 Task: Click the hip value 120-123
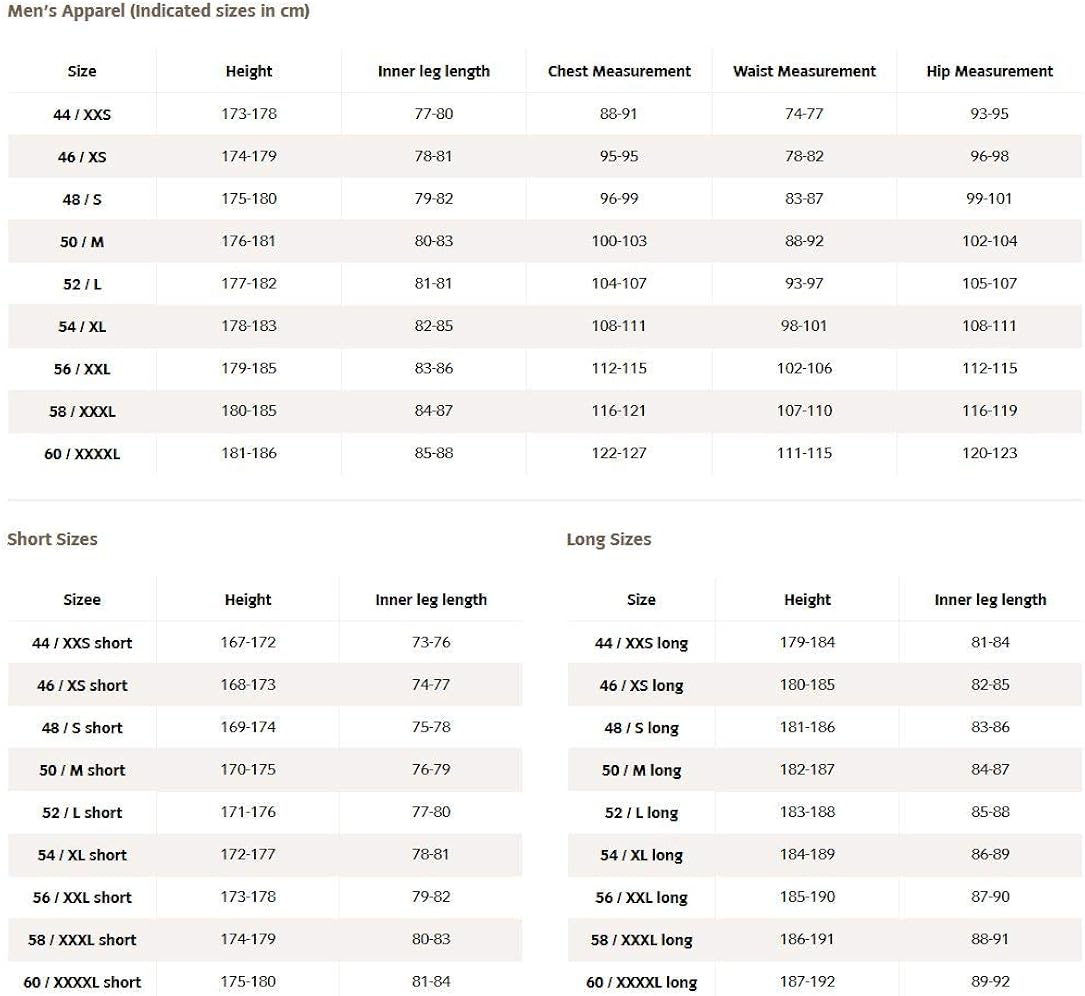[989, 453]
